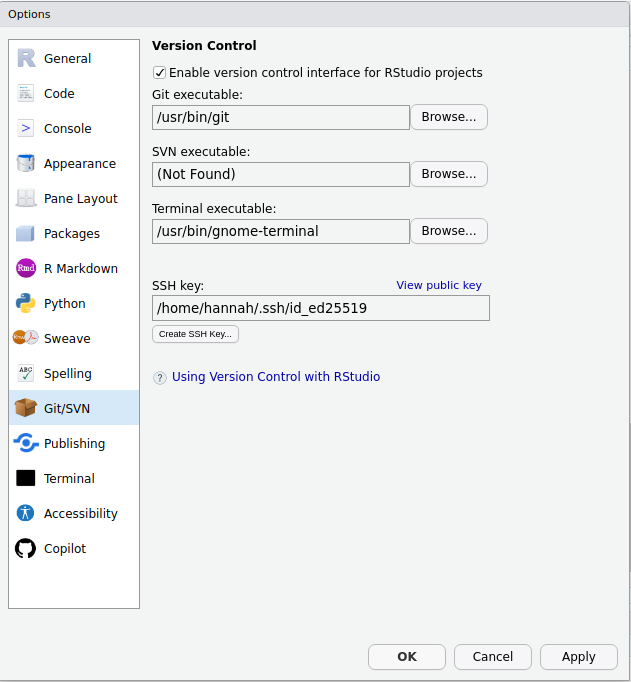Screen dimensions: 631x682
Task: Click the Accessibility figure icon
Action: coord(26,513)
